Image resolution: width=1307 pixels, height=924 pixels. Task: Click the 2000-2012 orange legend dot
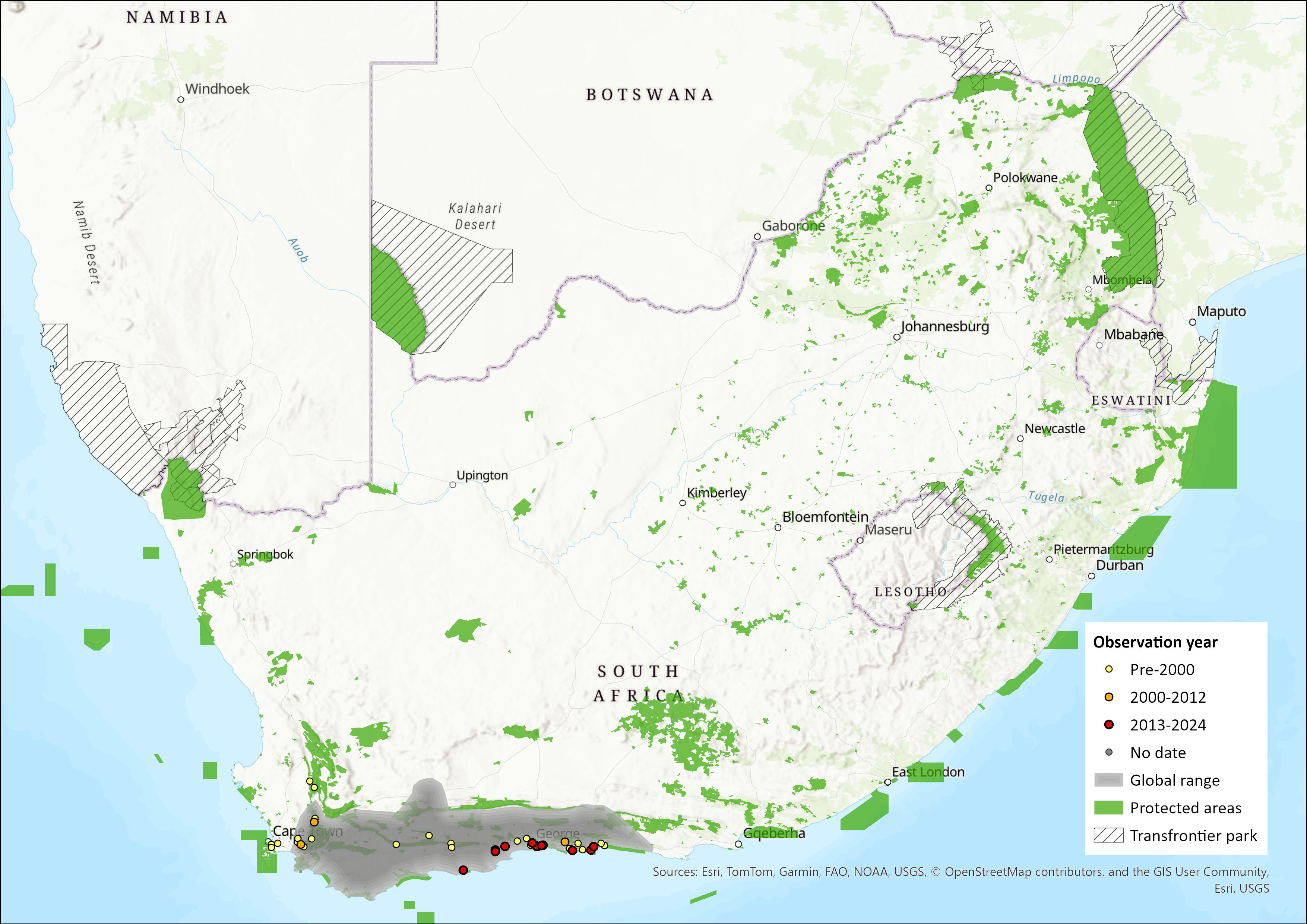coord(1108,697)
